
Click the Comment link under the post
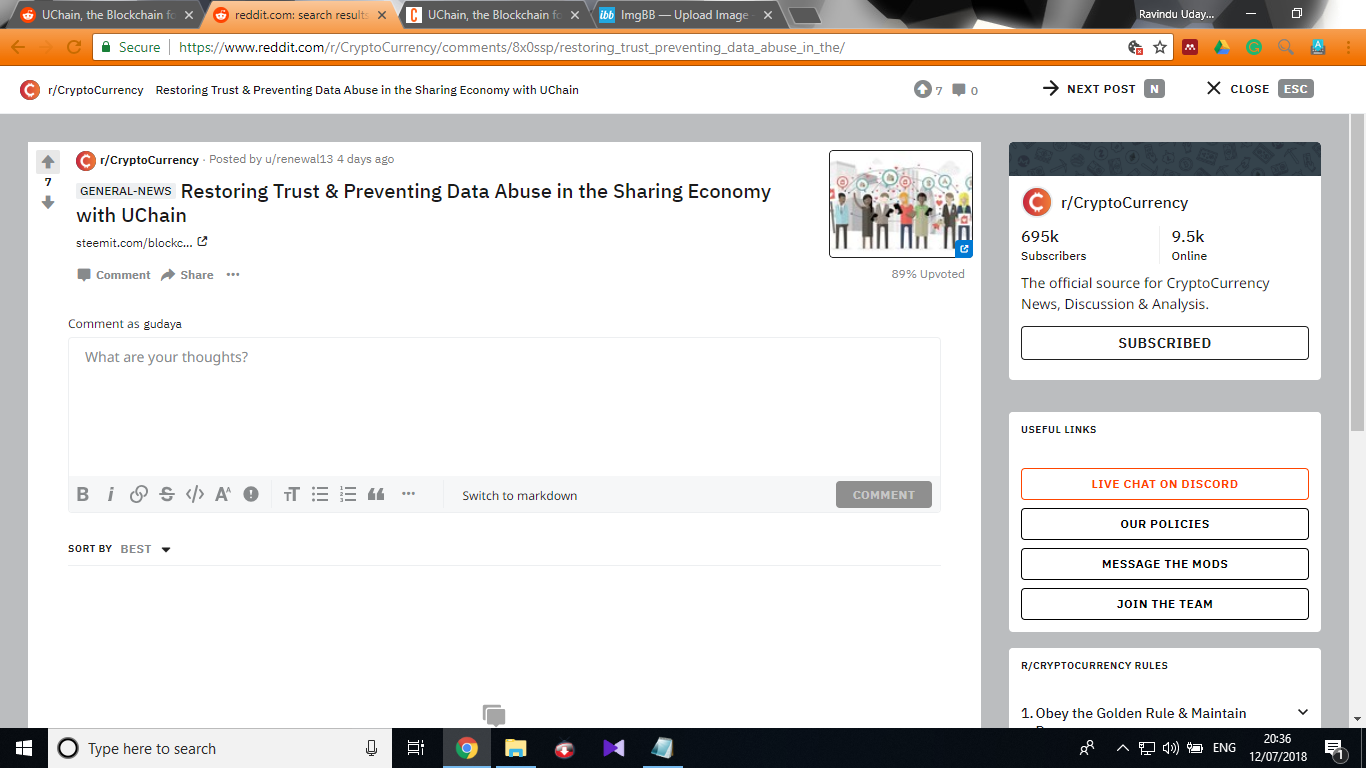click(x=114, y=275)
